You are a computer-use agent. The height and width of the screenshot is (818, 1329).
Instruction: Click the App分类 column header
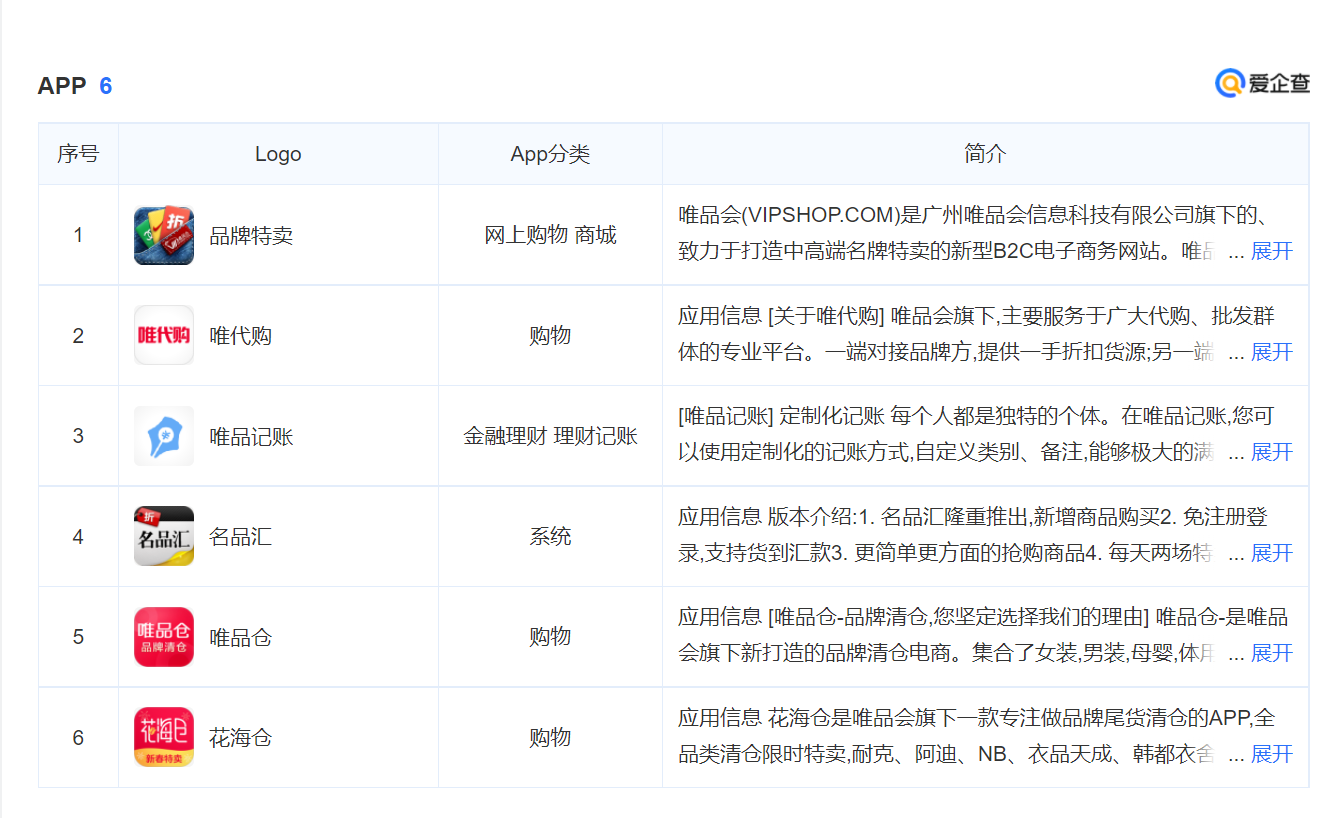(550, 154)
